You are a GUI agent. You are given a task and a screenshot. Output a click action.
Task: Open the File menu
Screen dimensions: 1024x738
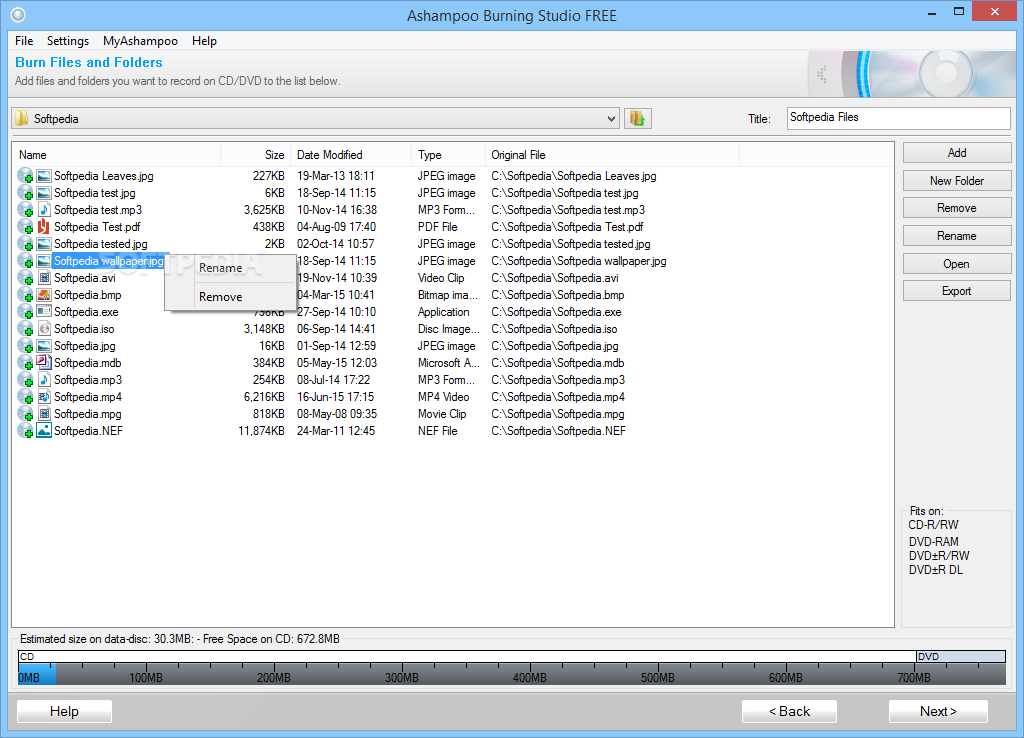point(24,40)
